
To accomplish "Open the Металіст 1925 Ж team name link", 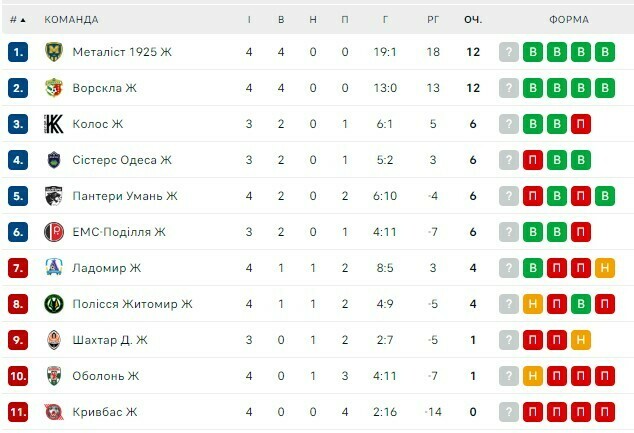I will 122,52.
